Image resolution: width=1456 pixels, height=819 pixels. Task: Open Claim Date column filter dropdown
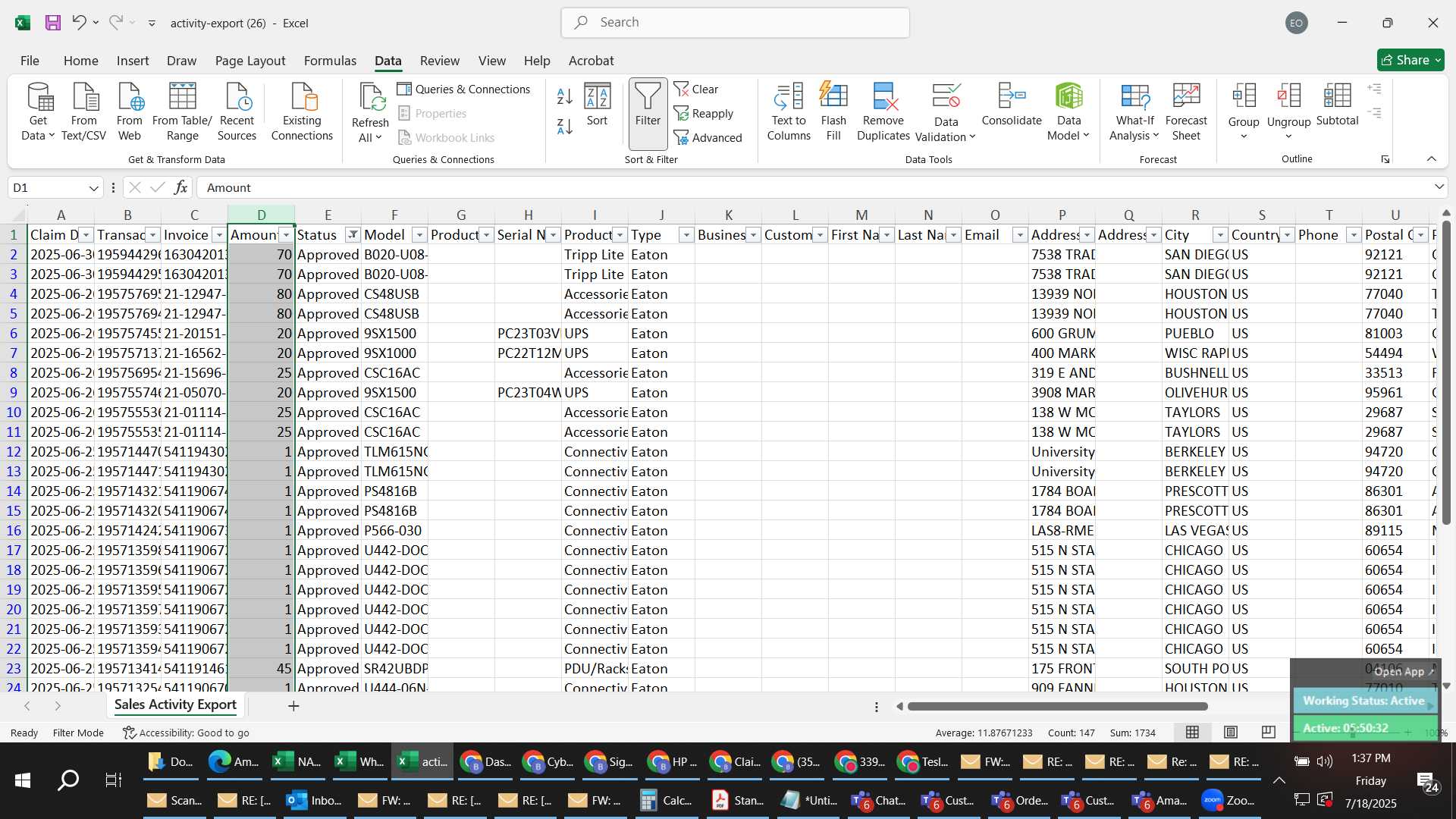pyautogui.click(x=86, y=235)
